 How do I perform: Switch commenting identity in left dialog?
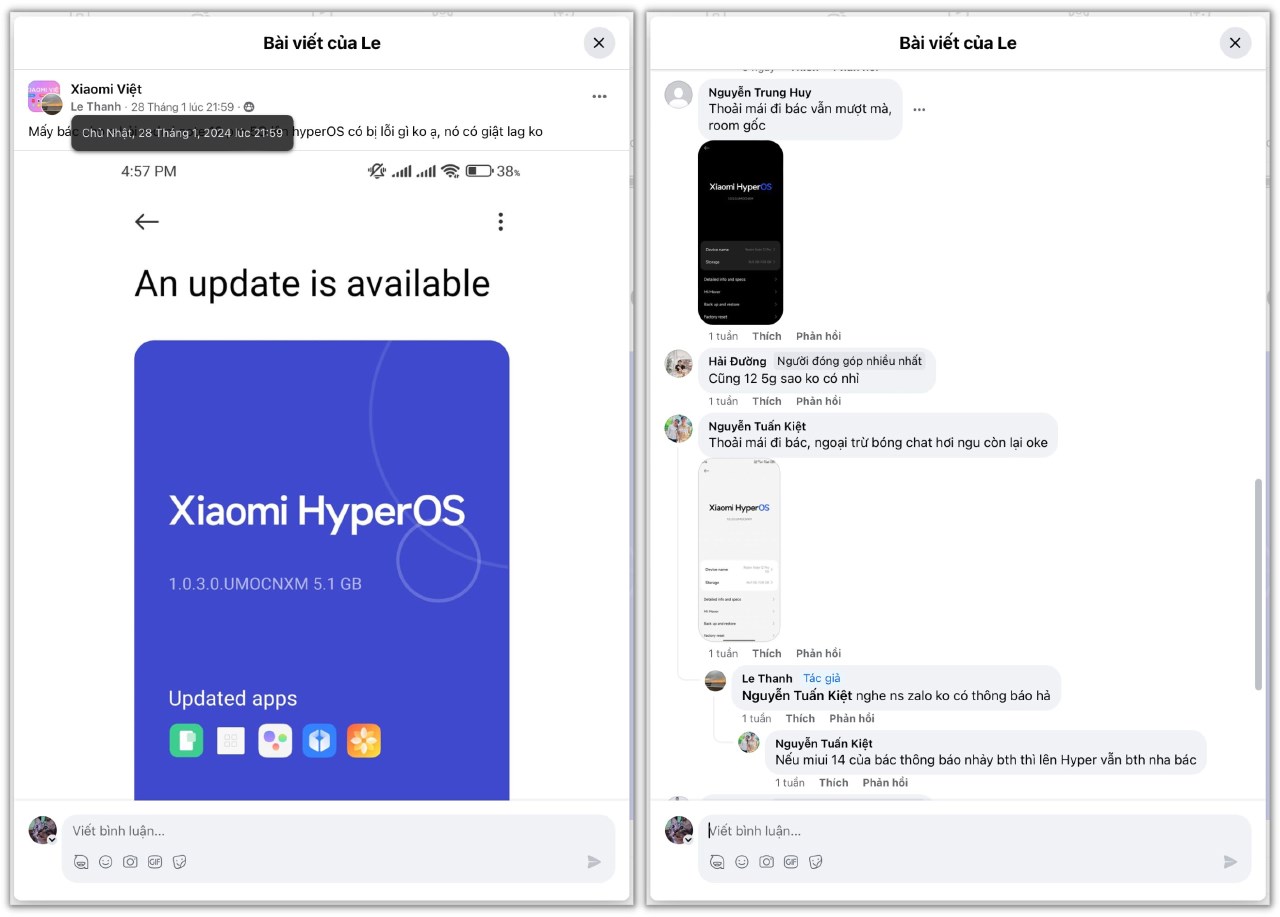click(x=52, y=840)
